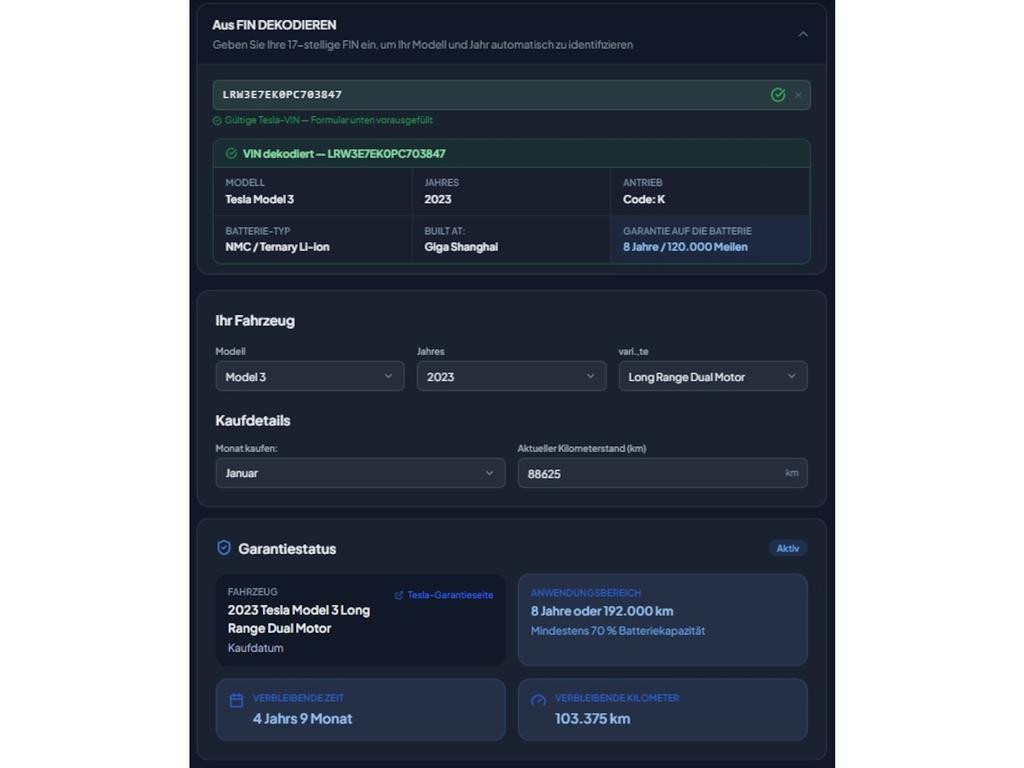Click the text Mindestens 70 % Batteriekapazität

(618, 631)
